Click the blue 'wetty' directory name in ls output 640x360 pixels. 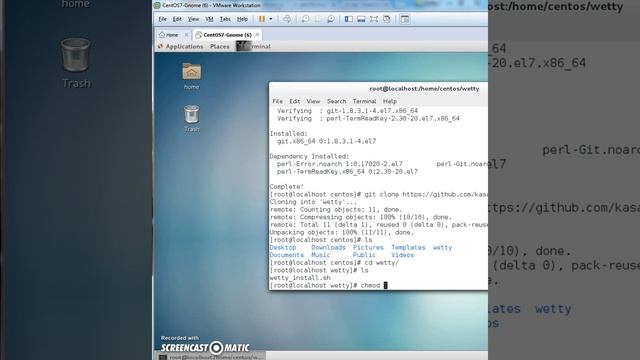[442, 248]
